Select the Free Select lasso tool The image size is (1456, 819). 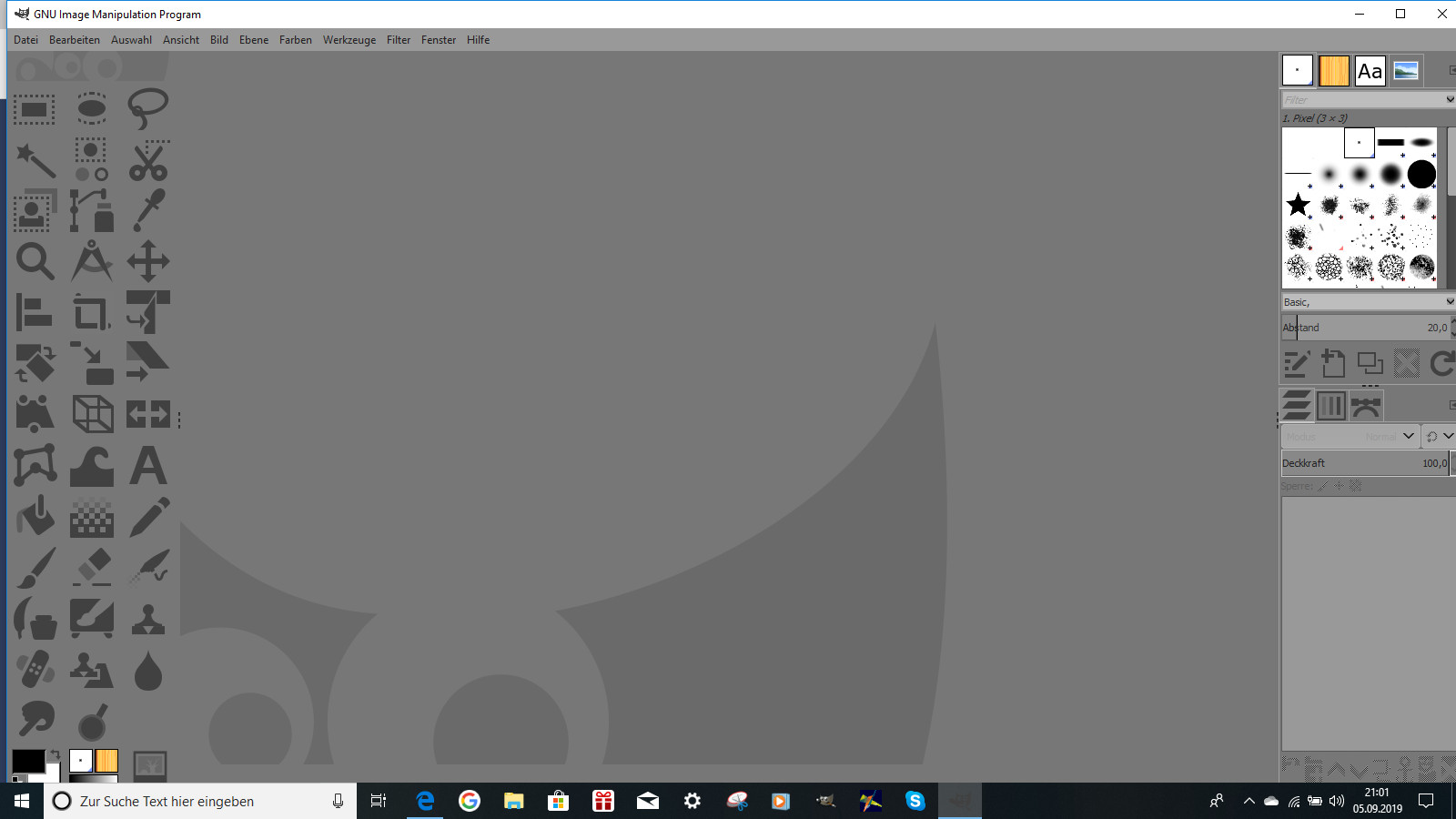(147, 108)
